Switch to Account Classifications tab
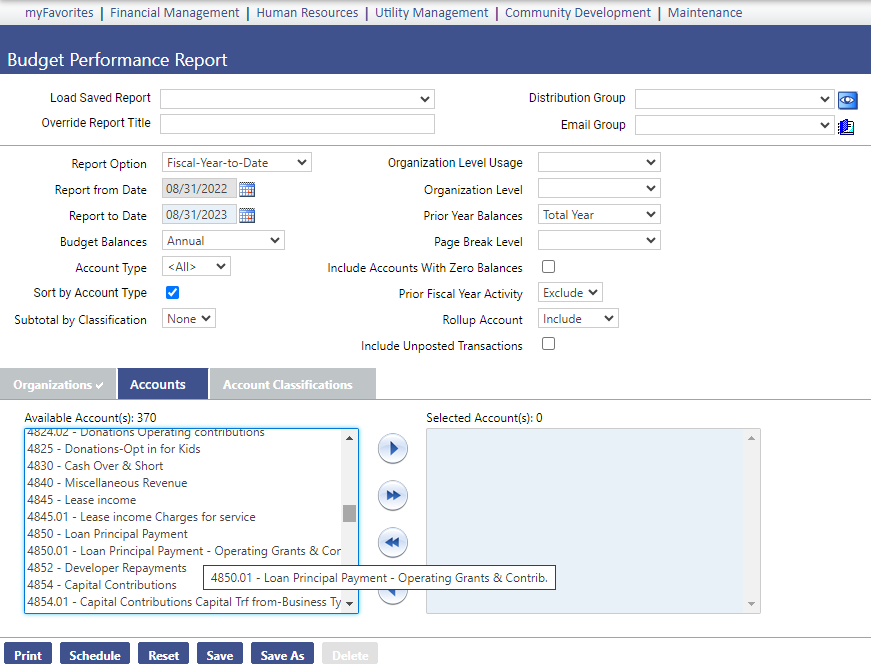The height and width of the screenshot is (669, 871). click(293, 384)
